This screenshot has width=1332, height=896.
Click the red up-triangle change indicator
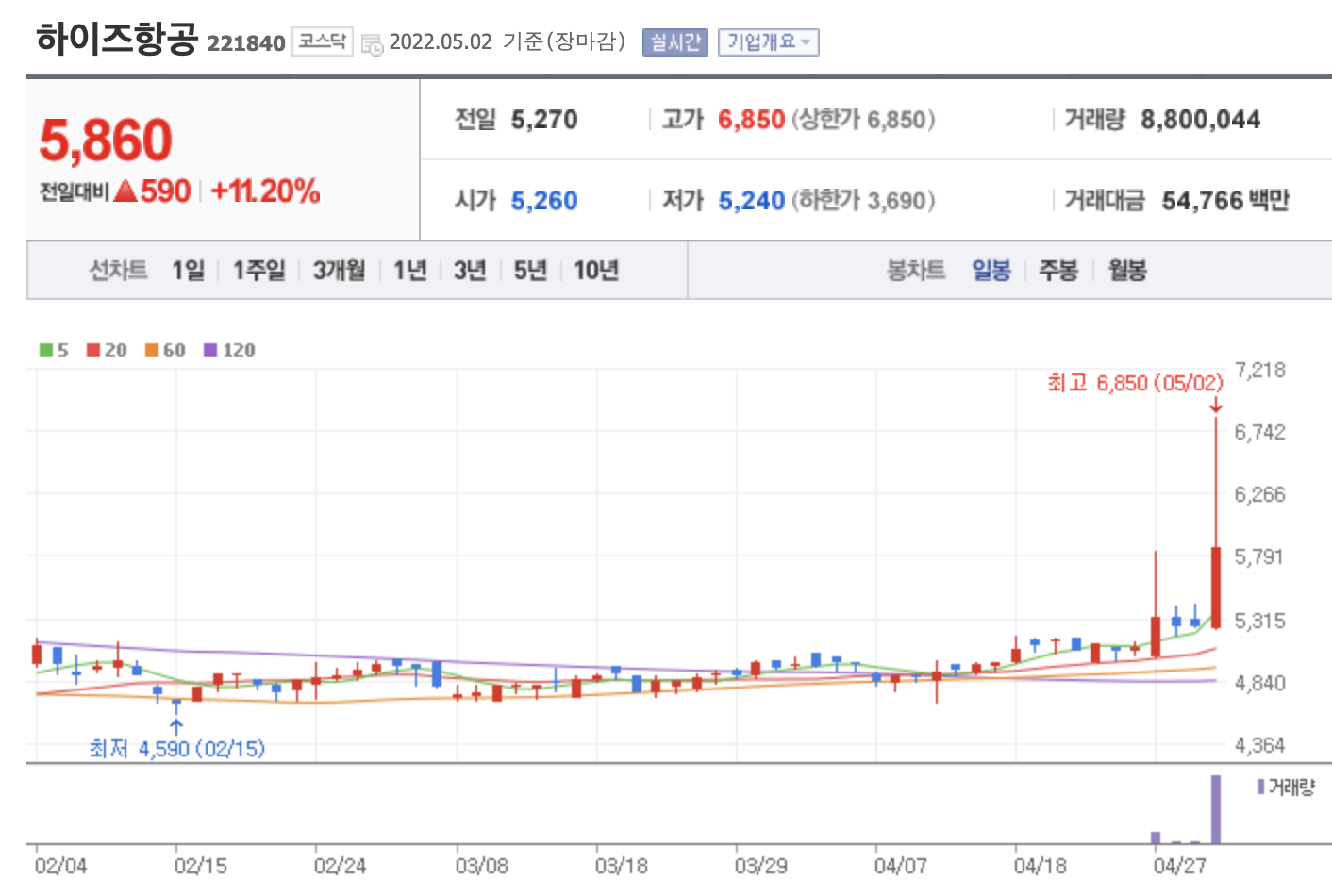[x=125, y=191]
